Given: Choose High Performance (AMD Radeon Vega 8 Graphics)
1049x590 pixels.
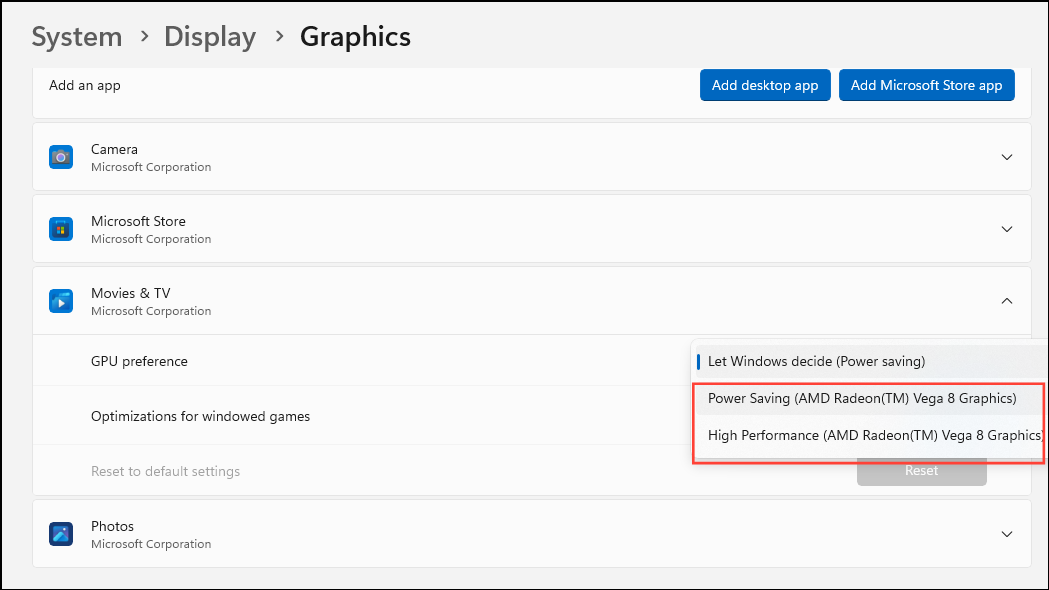Looking at the screenshot, I should coord(870,435).
